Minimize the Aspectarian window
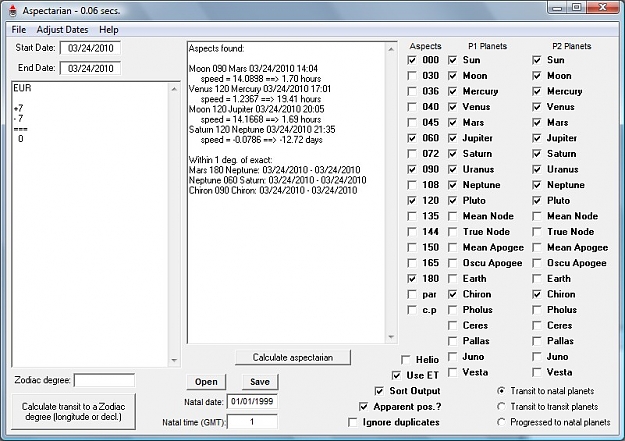 [558, 8]
